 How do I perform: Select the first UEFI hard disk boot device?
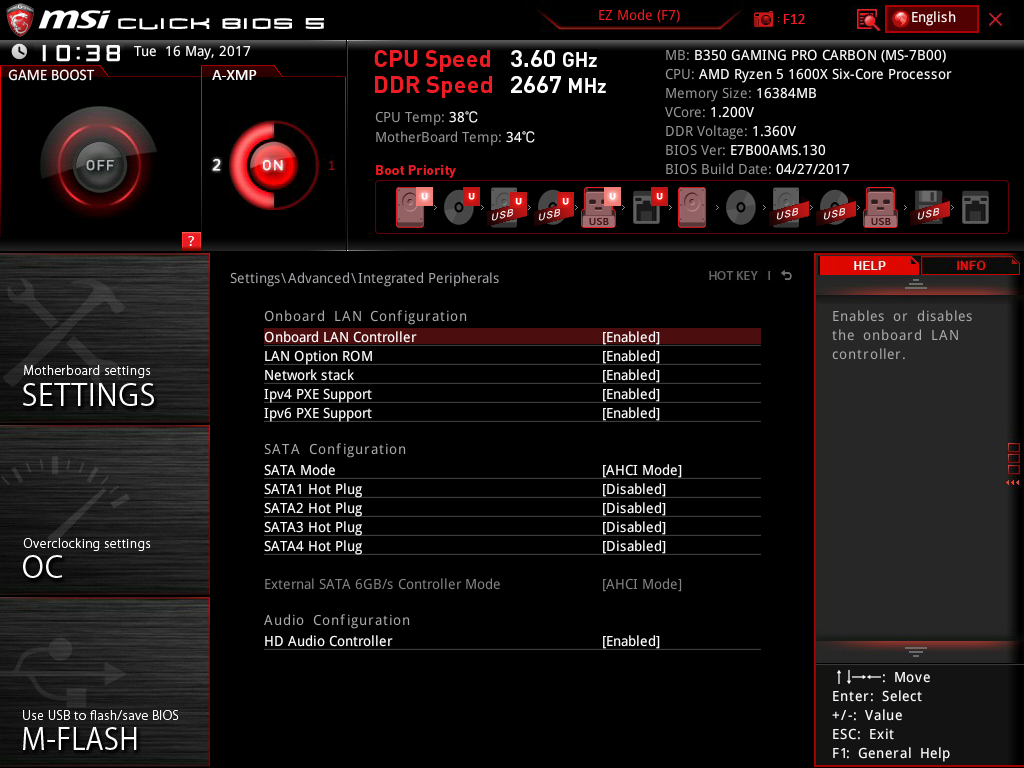point(413,208)
